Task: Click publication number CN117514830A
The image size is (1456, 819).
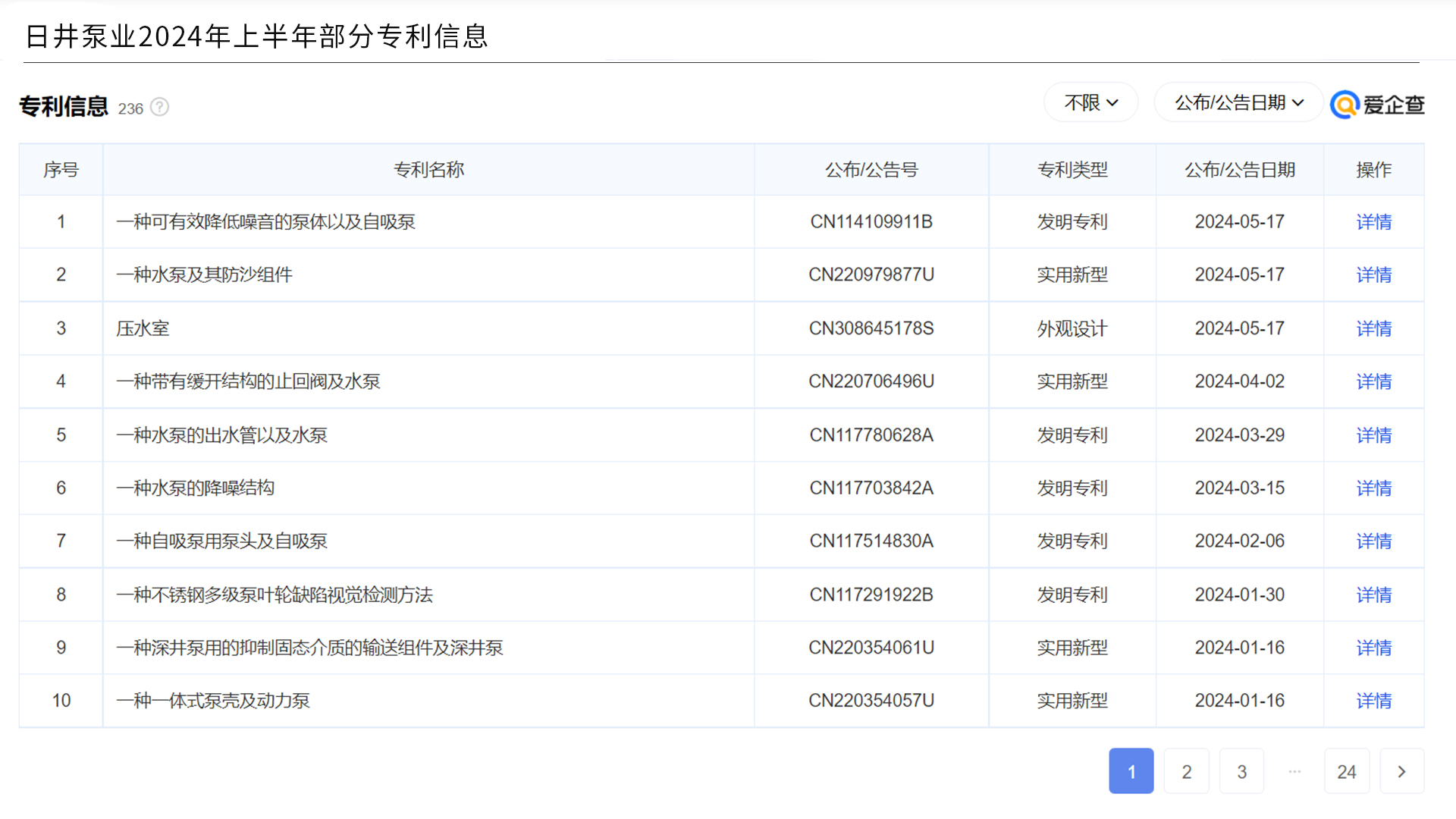Action: [871, 541]
